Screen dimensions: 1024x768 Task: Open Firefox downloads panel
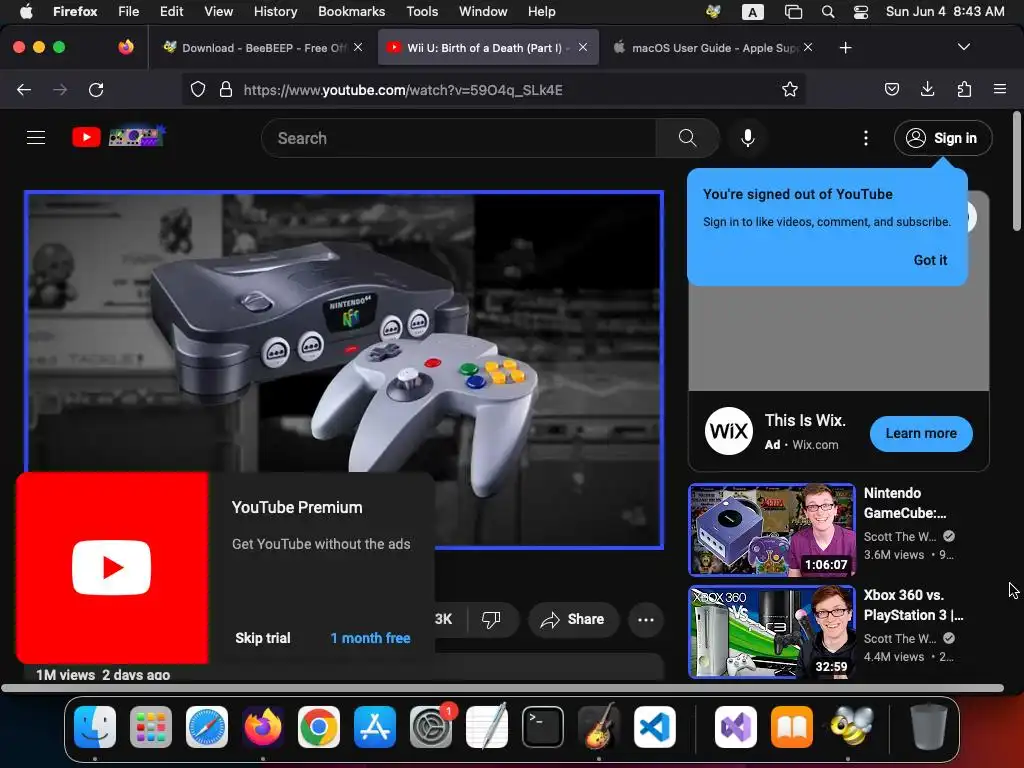click(927, 89)
